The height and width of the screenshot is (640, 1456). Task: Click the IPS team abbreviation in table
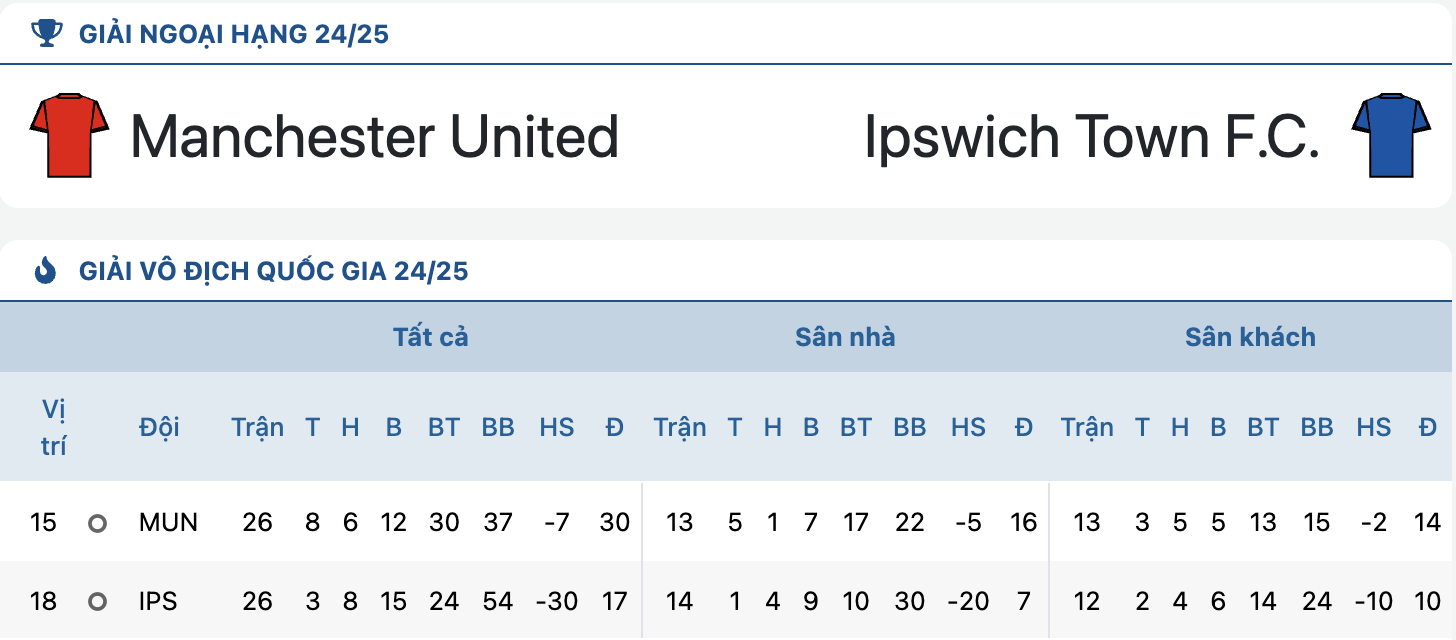[x=158, y=601]
